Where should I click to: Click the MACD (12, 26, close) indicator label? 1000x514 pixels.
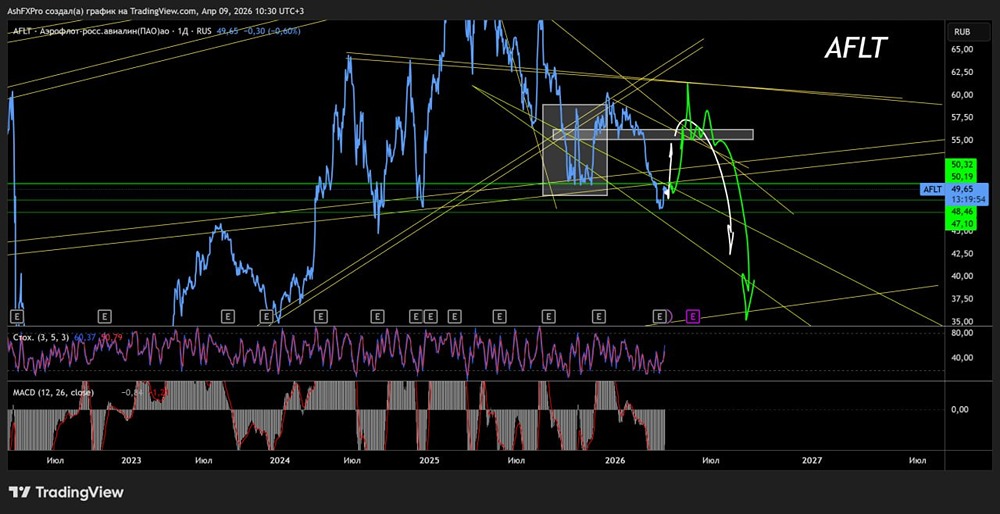click(x=53, y=392)
